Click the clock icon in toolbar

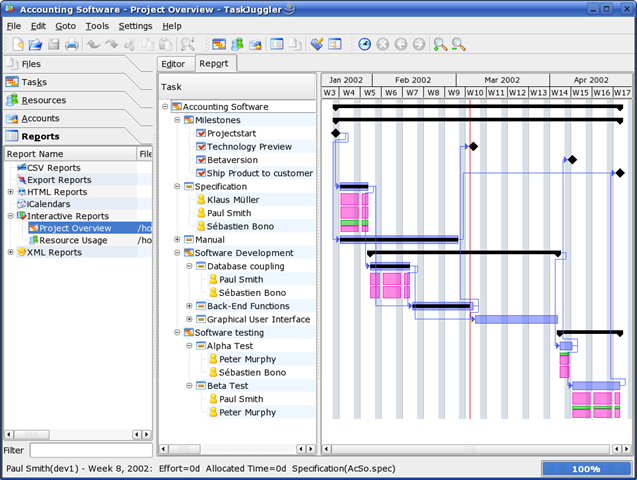point(365,44)
